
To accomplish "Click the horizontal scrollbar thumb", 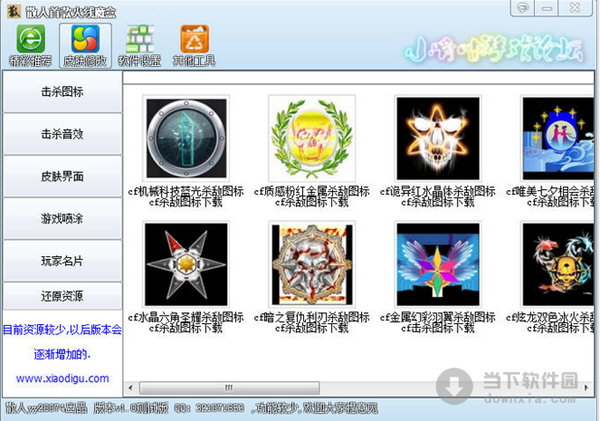I will pyautogui.click(x=229, y=388).
